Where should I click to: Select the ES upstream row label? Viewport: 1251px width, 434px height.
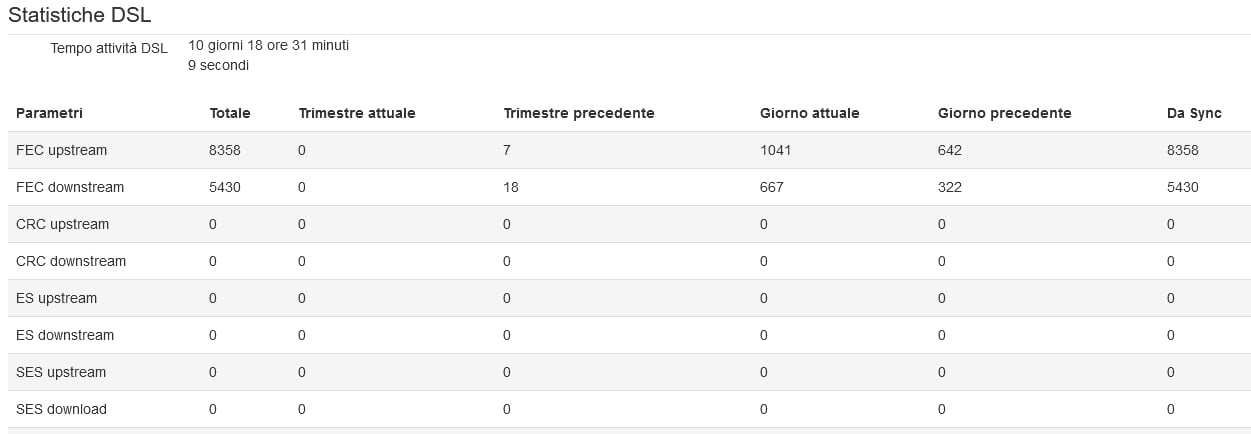(57, 298)
